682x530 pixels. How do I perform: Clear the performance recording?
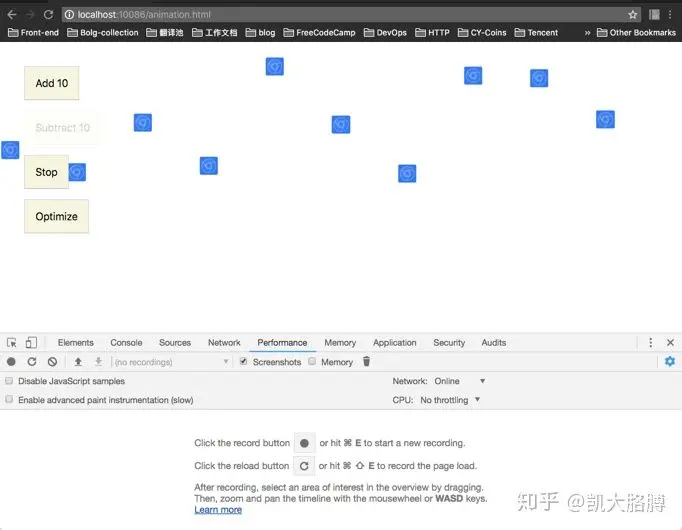point(52,362)
